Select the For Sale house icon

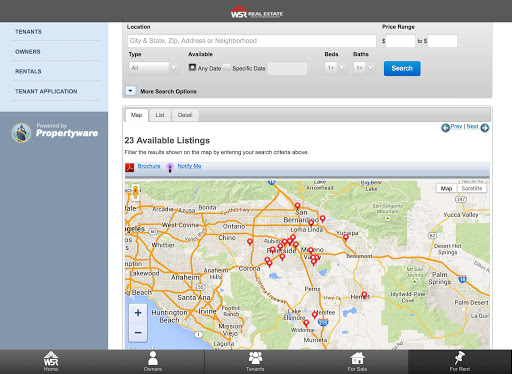click(x=357, y=359)
